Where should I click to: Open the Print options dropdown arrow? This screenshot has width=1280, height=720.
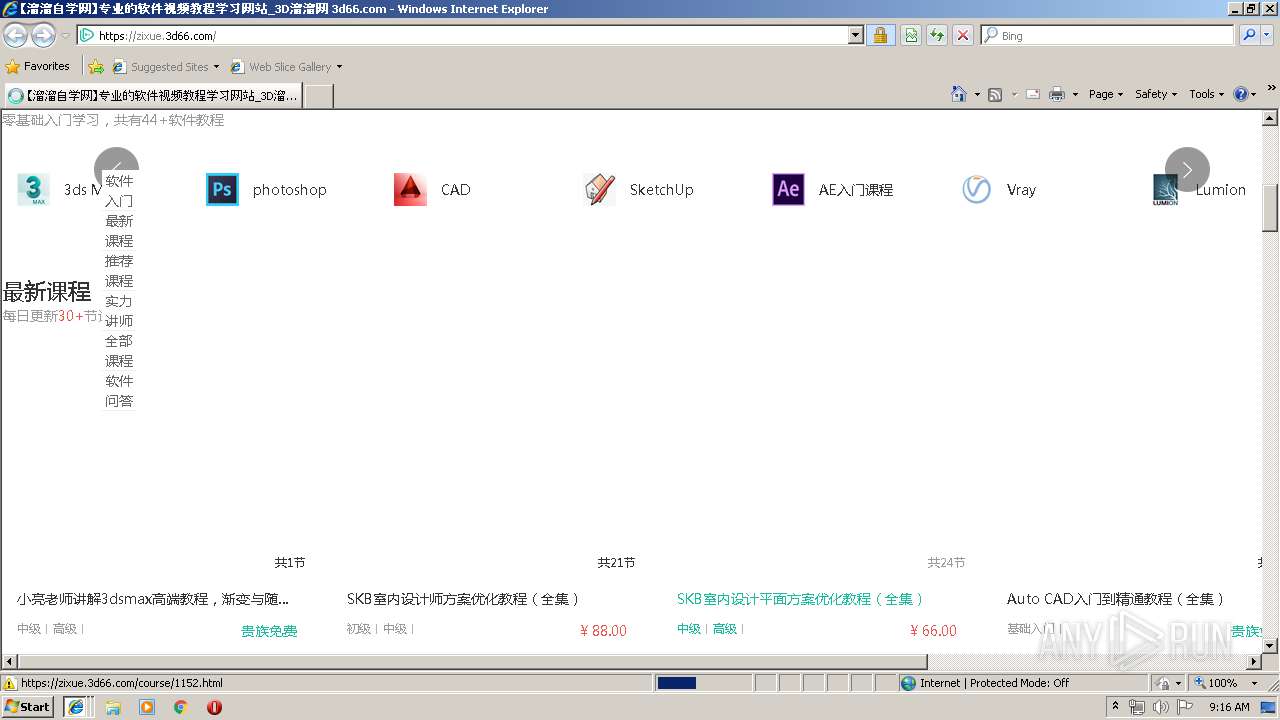point(1075,94)
